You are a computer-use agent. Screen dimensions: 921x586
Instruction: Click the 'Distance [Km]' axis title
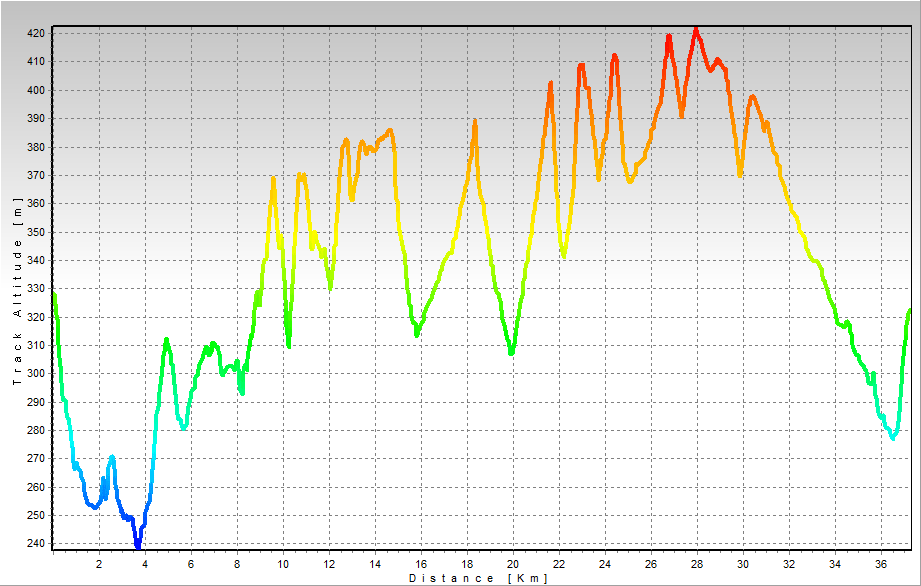478,578
